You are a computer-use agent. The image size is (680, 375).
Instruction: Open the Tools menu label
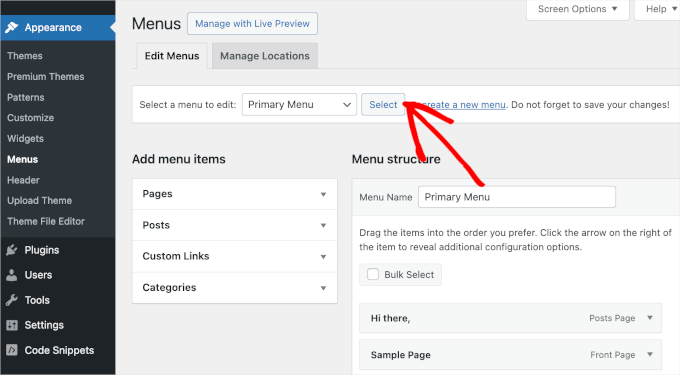[37, 300]
